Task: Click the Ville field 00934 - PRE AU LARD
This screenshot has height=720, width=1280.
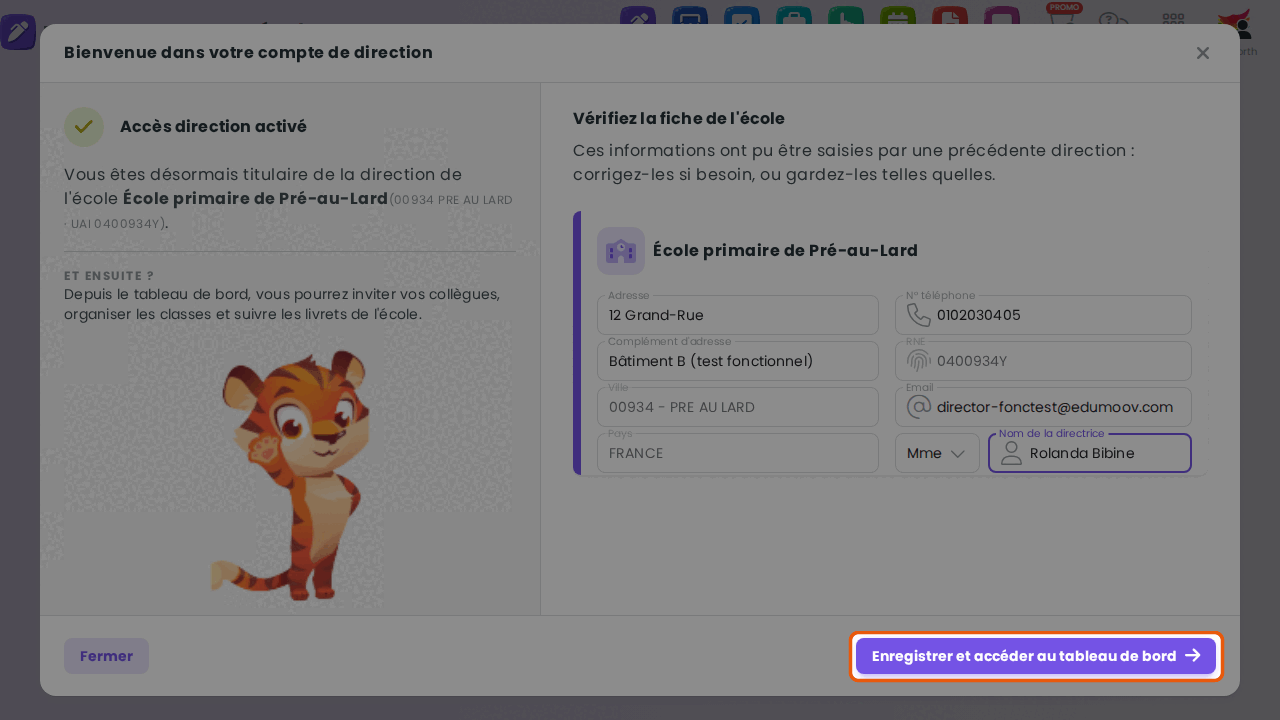Action: pos(738,407)
